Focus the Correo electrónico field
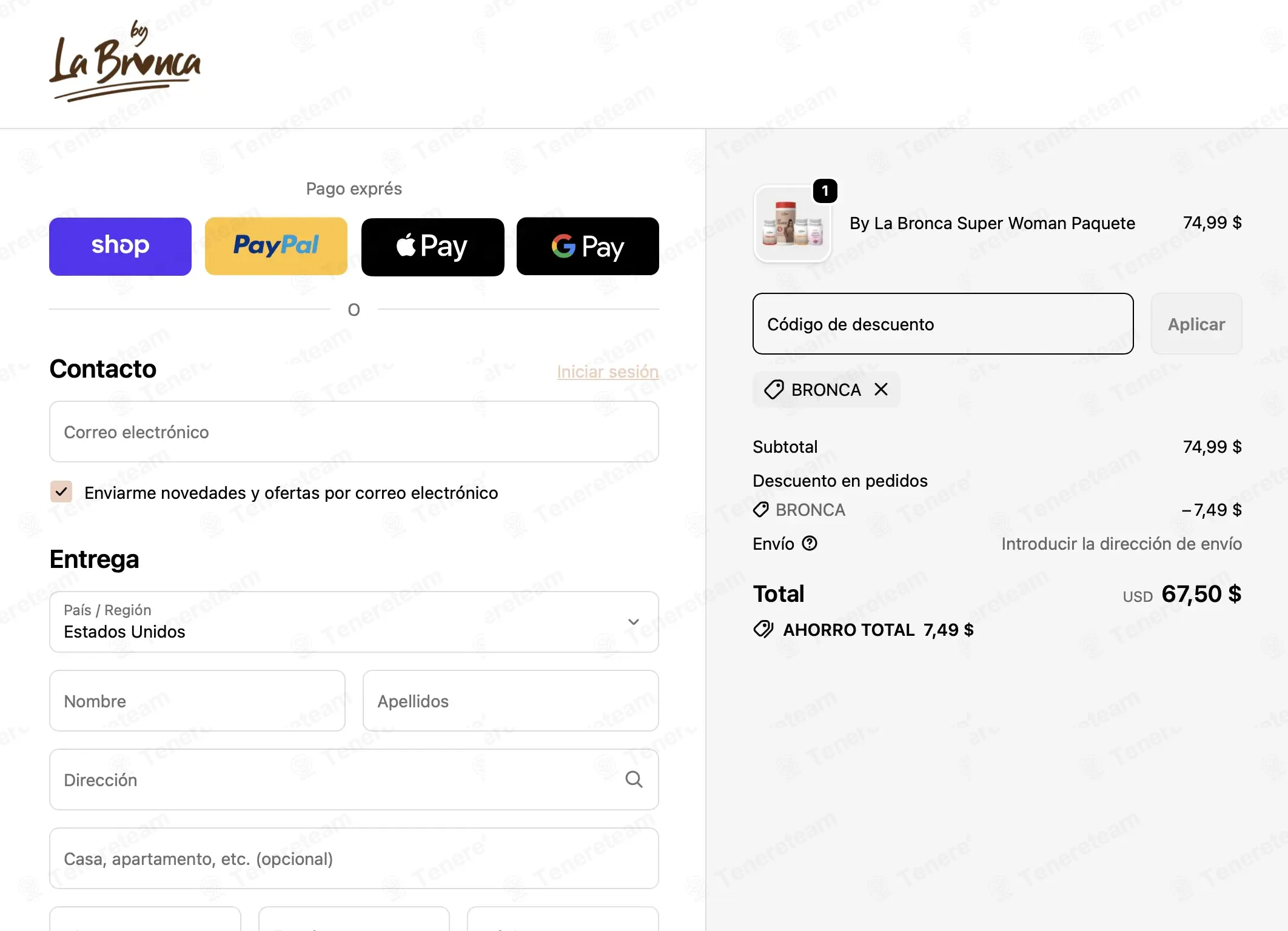Screen dimensions: 1288x931 354,432
